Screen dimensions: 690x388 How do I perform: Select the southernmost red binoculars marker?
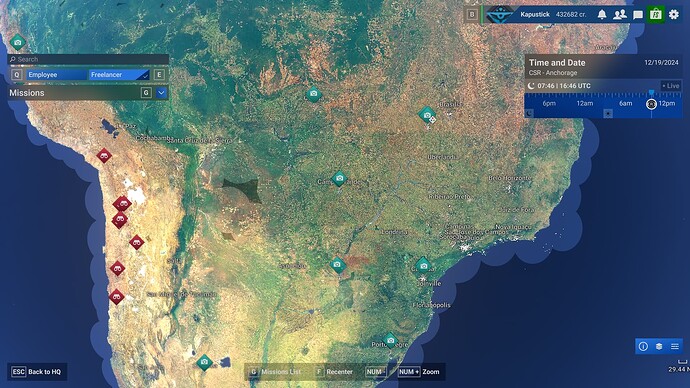pyautogui.click(x=117, y=297)
